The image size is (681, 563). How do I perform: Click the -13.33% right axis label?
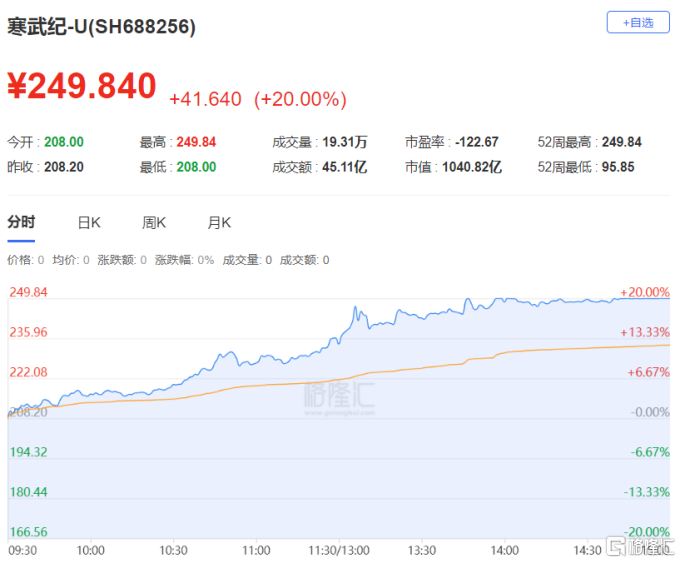click(647, 492)
